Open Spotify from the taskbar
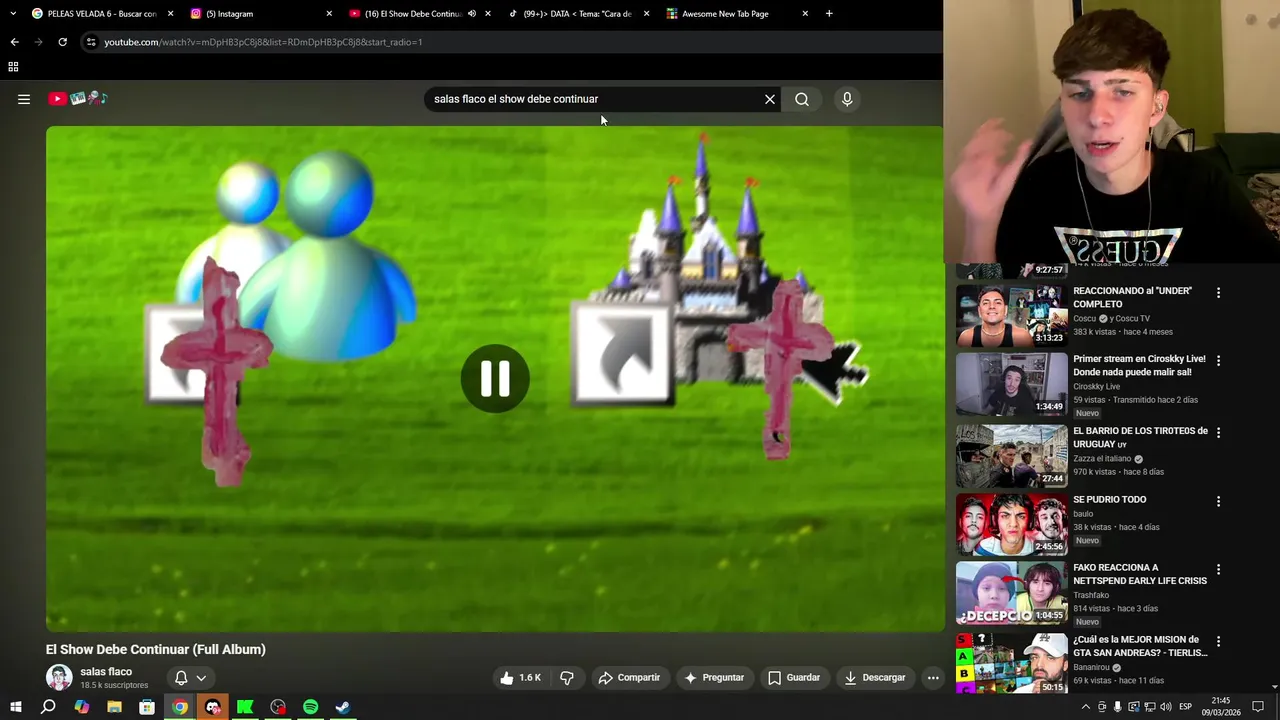 pos(310,707)
